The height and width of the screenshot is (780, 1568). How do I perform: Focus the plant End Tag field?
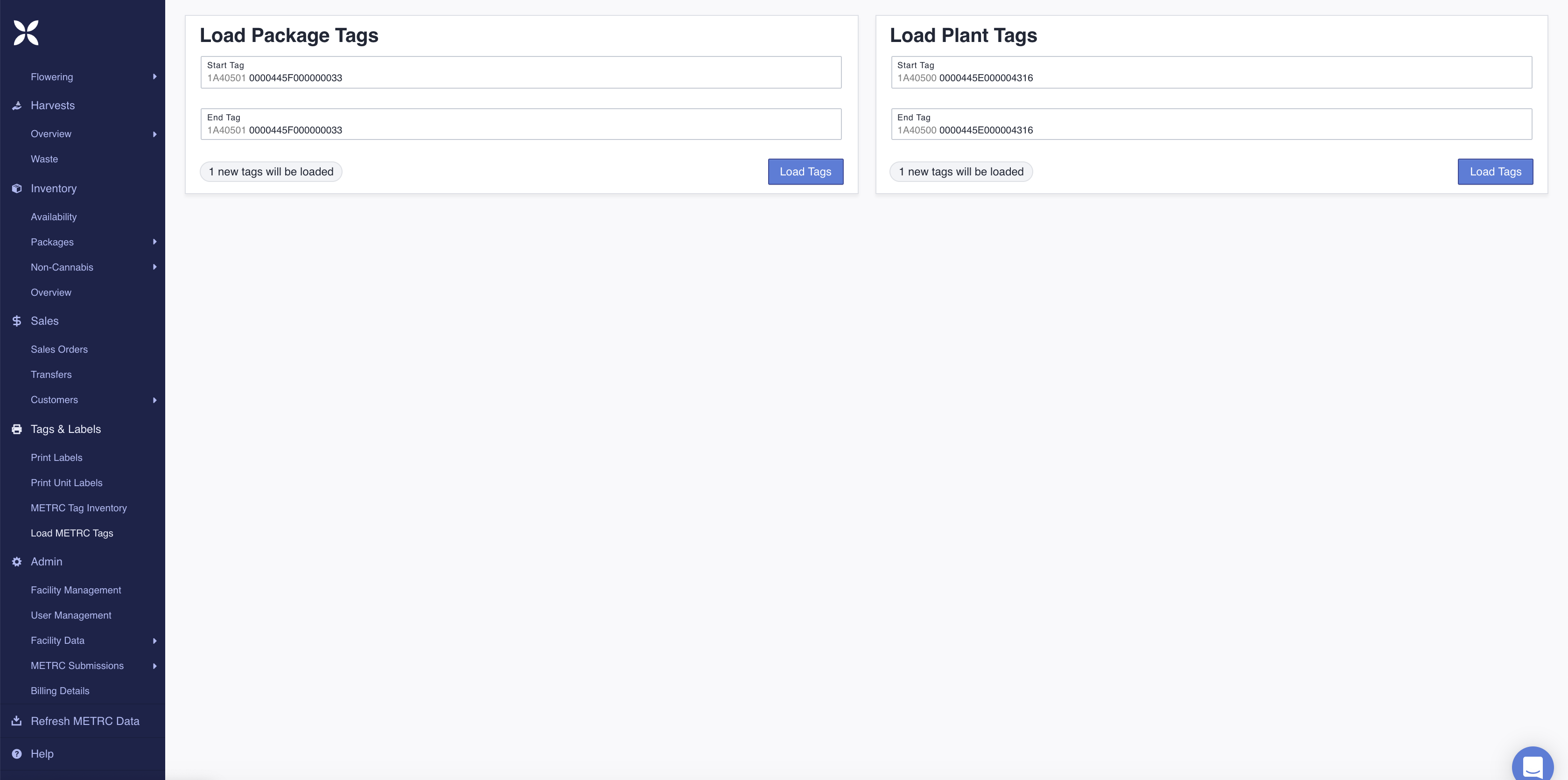1211,125
